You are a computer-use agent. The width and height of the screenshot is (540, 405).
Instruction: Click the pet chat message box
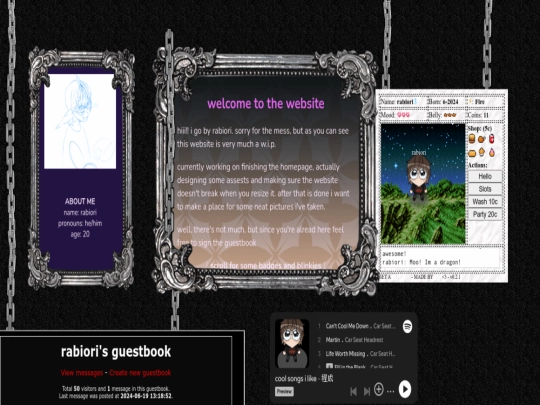tap(440, 258)
